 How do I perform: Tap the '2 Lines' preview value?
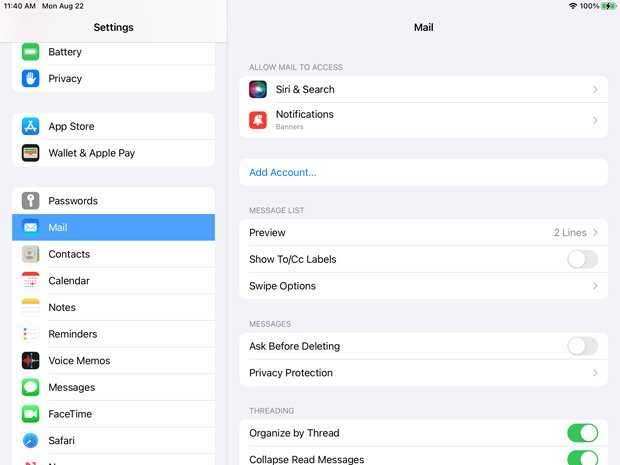pos(570,232)
